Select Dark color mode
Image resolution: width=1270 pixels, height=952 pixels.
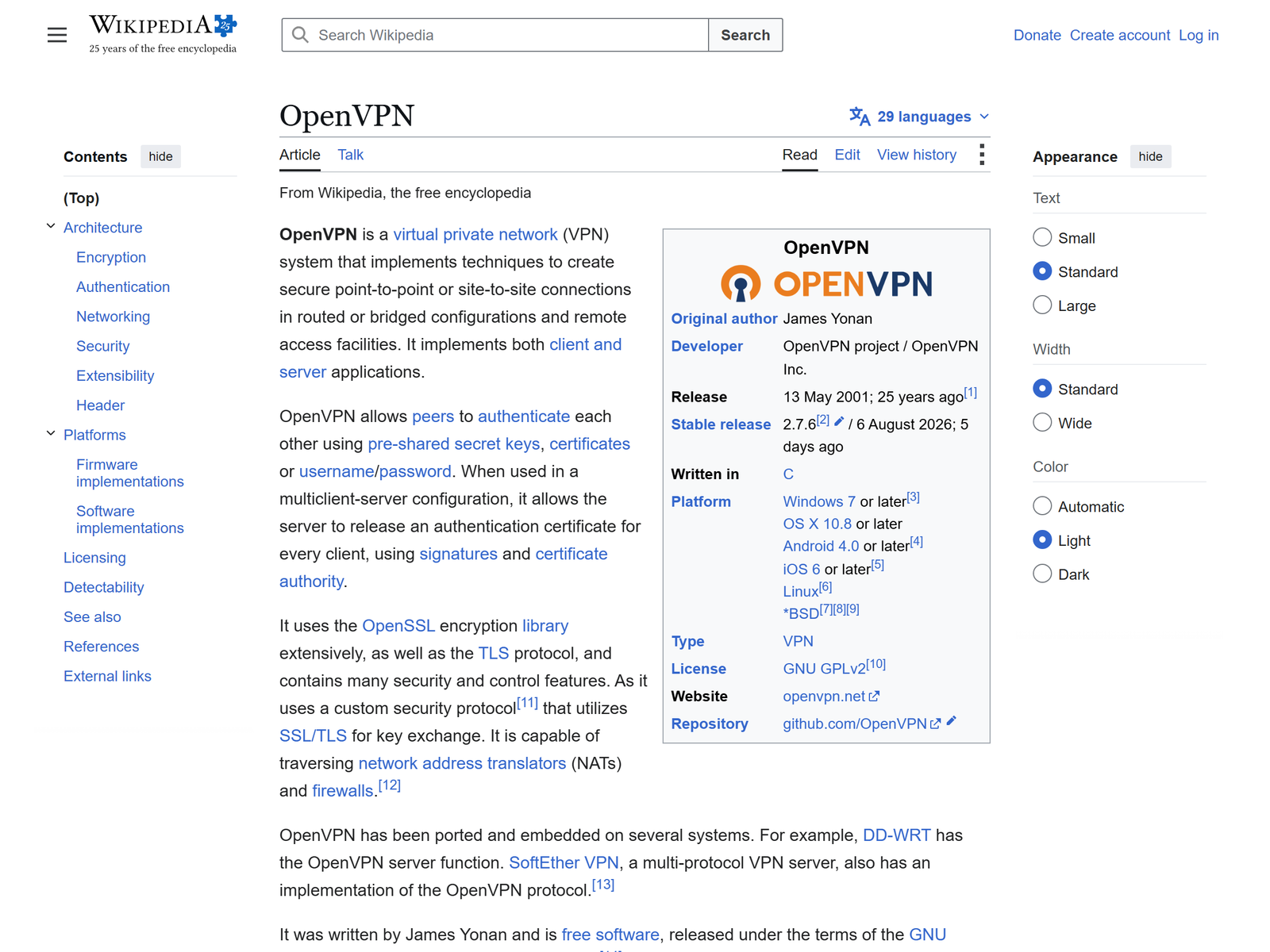pyautogui.click(x=1042, y=574)
